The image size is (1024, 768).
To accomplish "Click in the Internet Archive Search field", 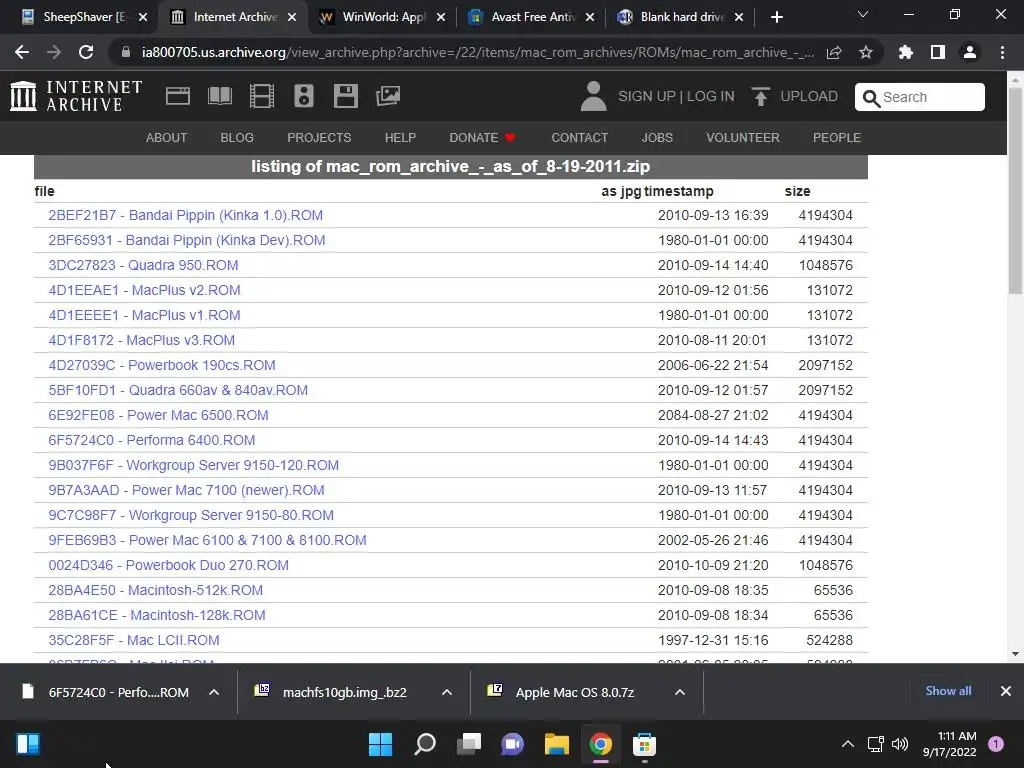I will click(x=920, y=97).
